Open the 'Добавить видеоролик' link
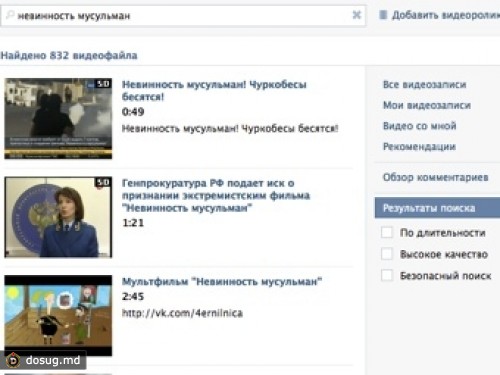The width and height of the screenshot is (500, 375). click(x=446, y=15)
